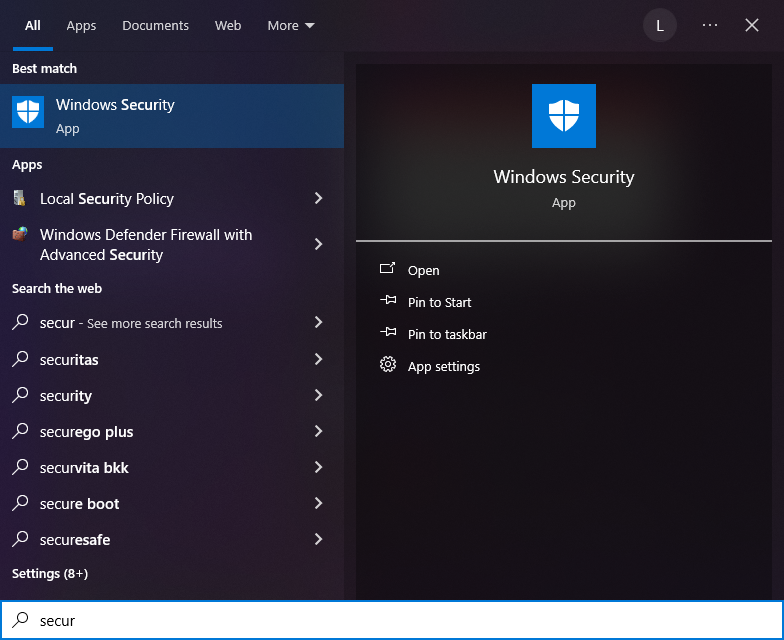This screenshot has height=640, width=784.
Task: Switch to the Documents filter tab
Action: [155, 25]
